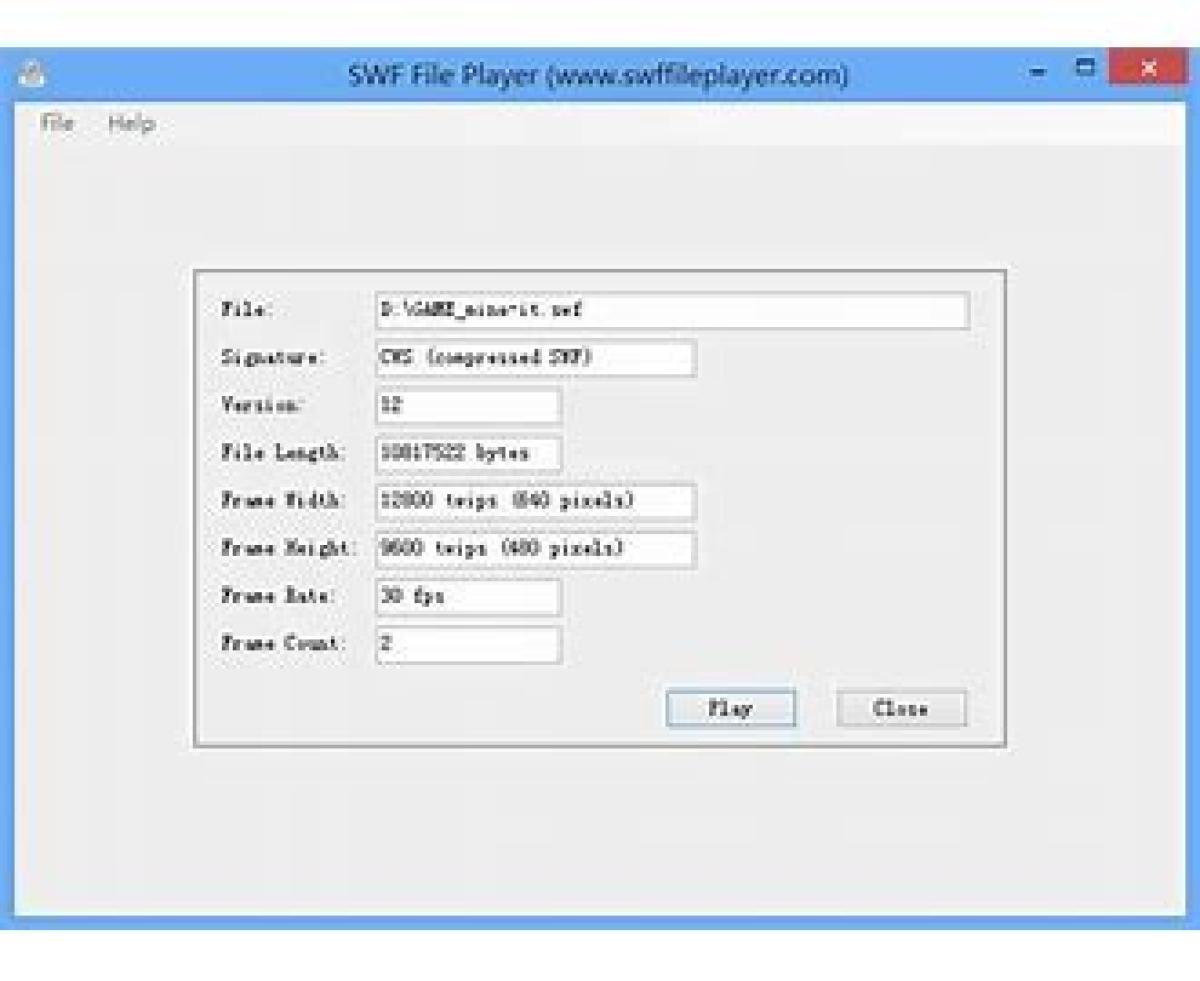
Task: Click the "Signature:" label
Action: point(273,358)
